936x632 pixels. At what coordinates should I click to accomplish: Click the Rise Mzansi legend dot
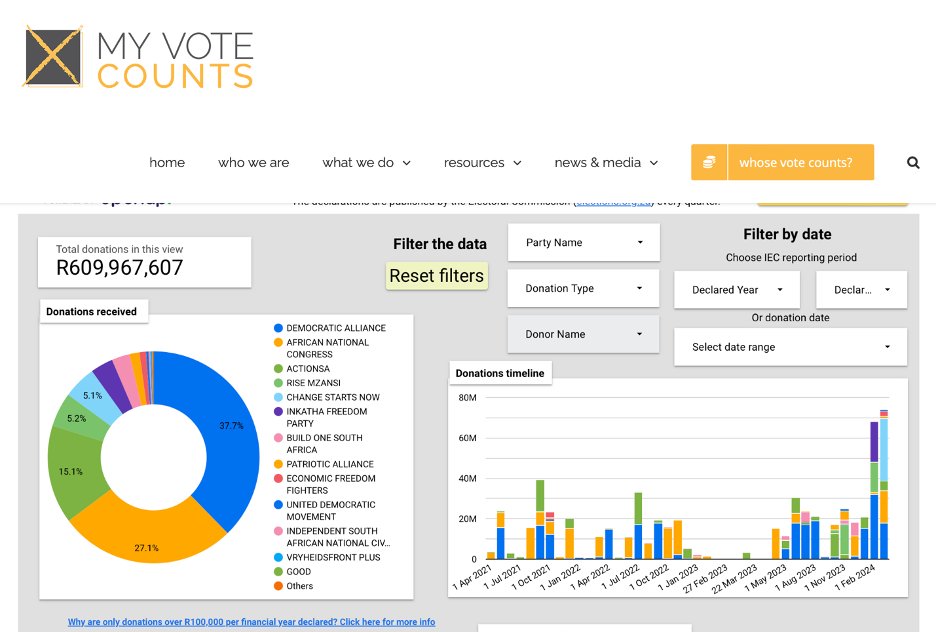[x=278, y=383]
